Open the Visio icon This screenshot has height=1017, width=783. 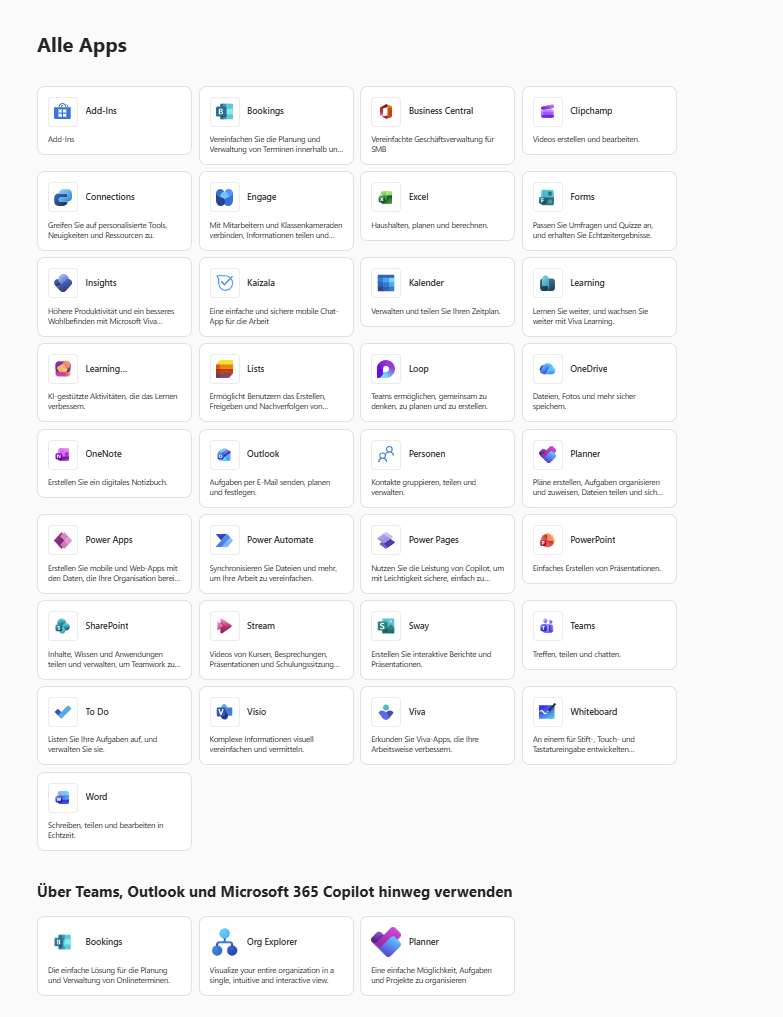224,712
